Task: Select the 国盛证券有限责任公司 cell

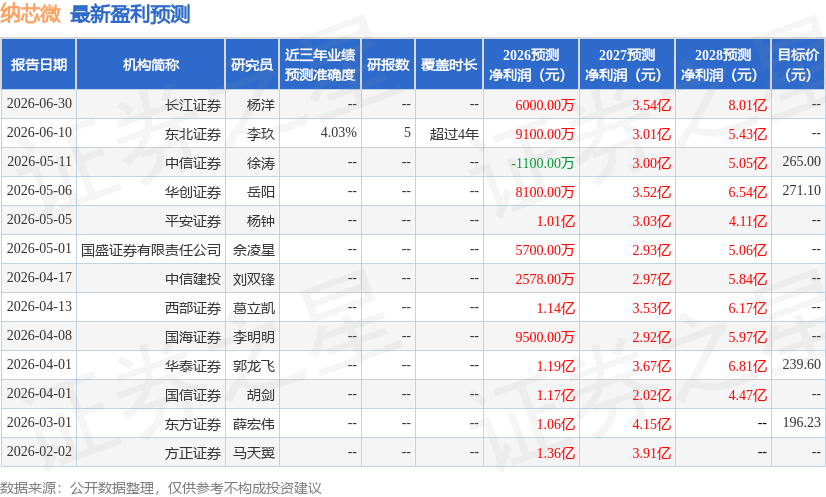Action: 151,250
